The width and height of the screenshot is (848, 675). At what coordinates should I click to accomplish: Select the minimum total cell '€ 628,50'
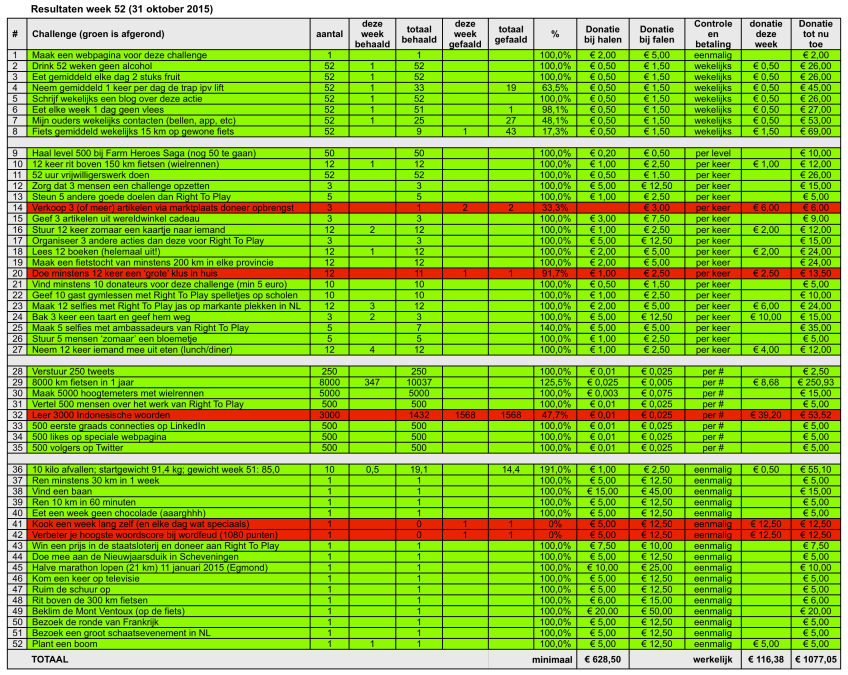tap(602, 661)
